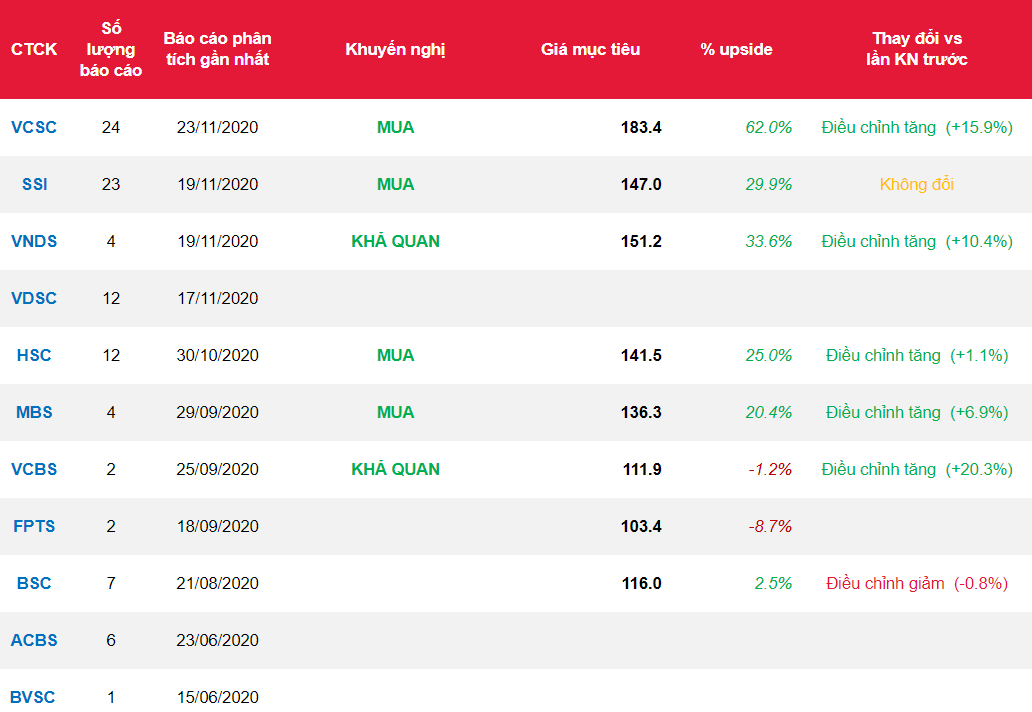Screen dimensions: 1032x712
Task: Click the Số lượng báo cáo header
Action: (111, 49)
